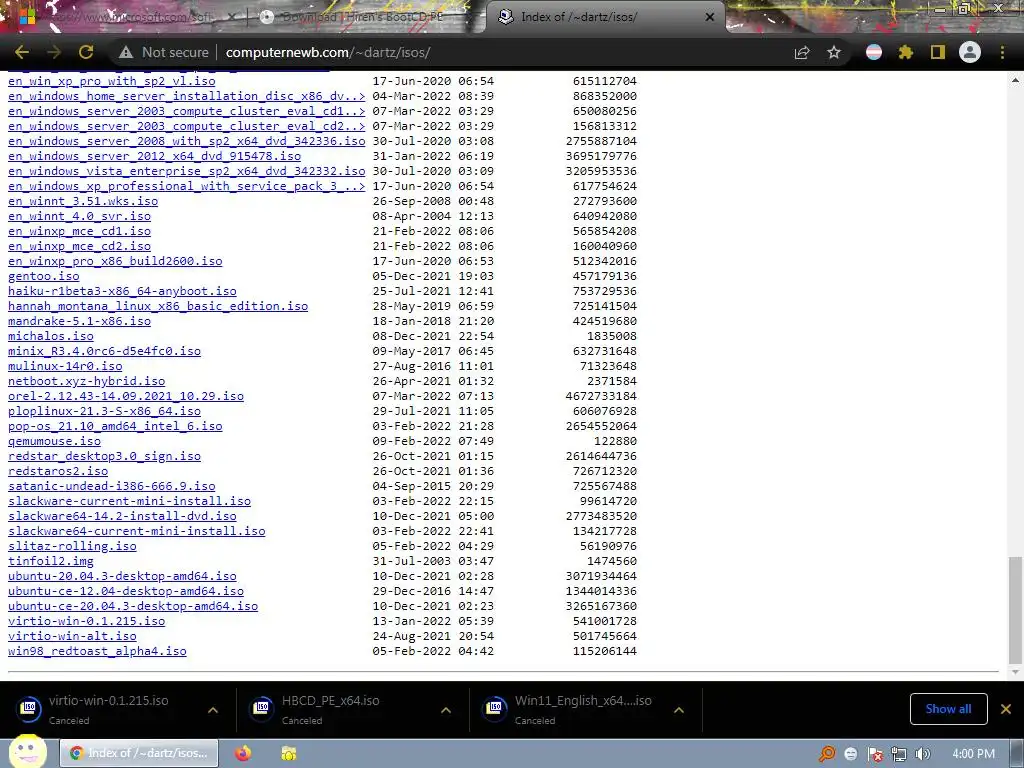Open the file explorer taskbar icon

(x=289, y=753)
